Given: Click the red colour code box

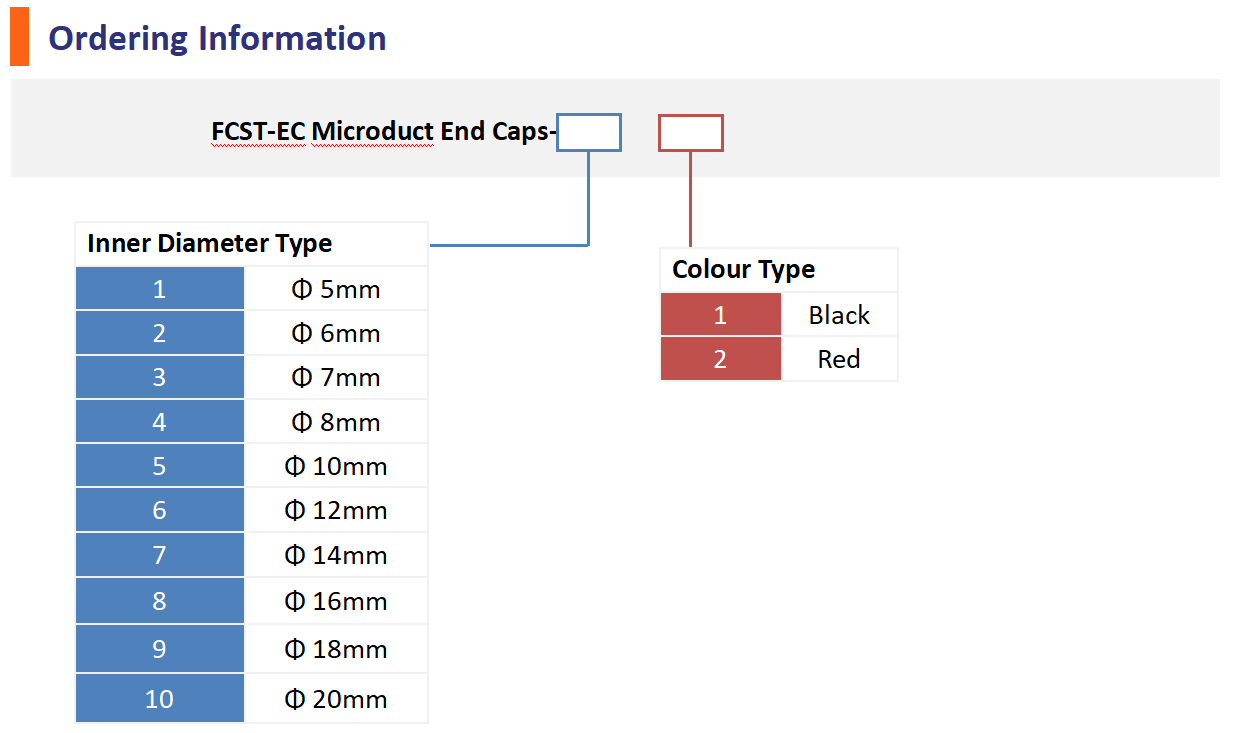Looking at the screenshot, I should [690, 132].
